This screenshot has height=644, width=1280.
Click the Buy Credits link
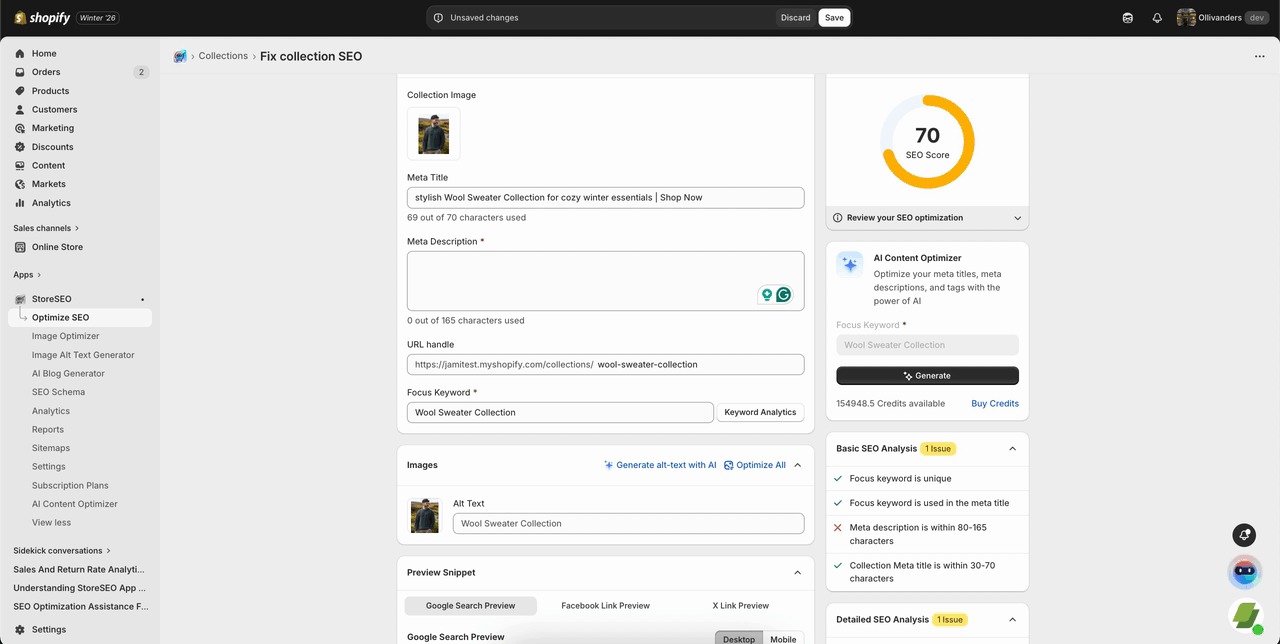click(x=994, y=404)
